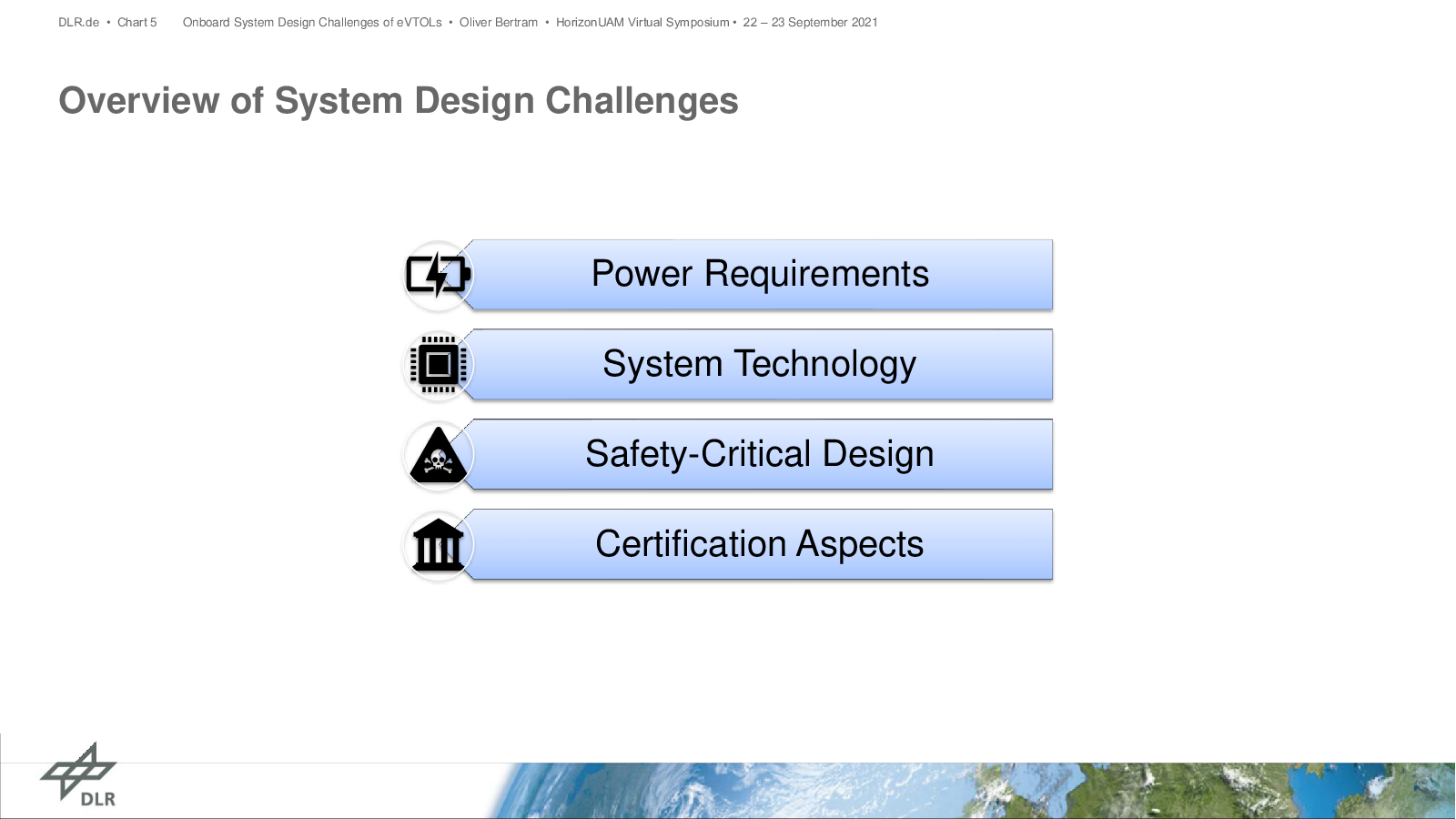The image size is (1456, 819).
Task: Click 'DLR.de' in the header
Action: coord(79,22)
